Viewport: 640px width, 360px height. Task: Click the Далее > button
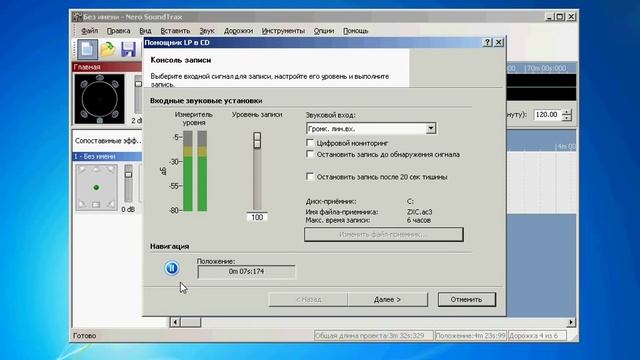click(x=387, y=300)
